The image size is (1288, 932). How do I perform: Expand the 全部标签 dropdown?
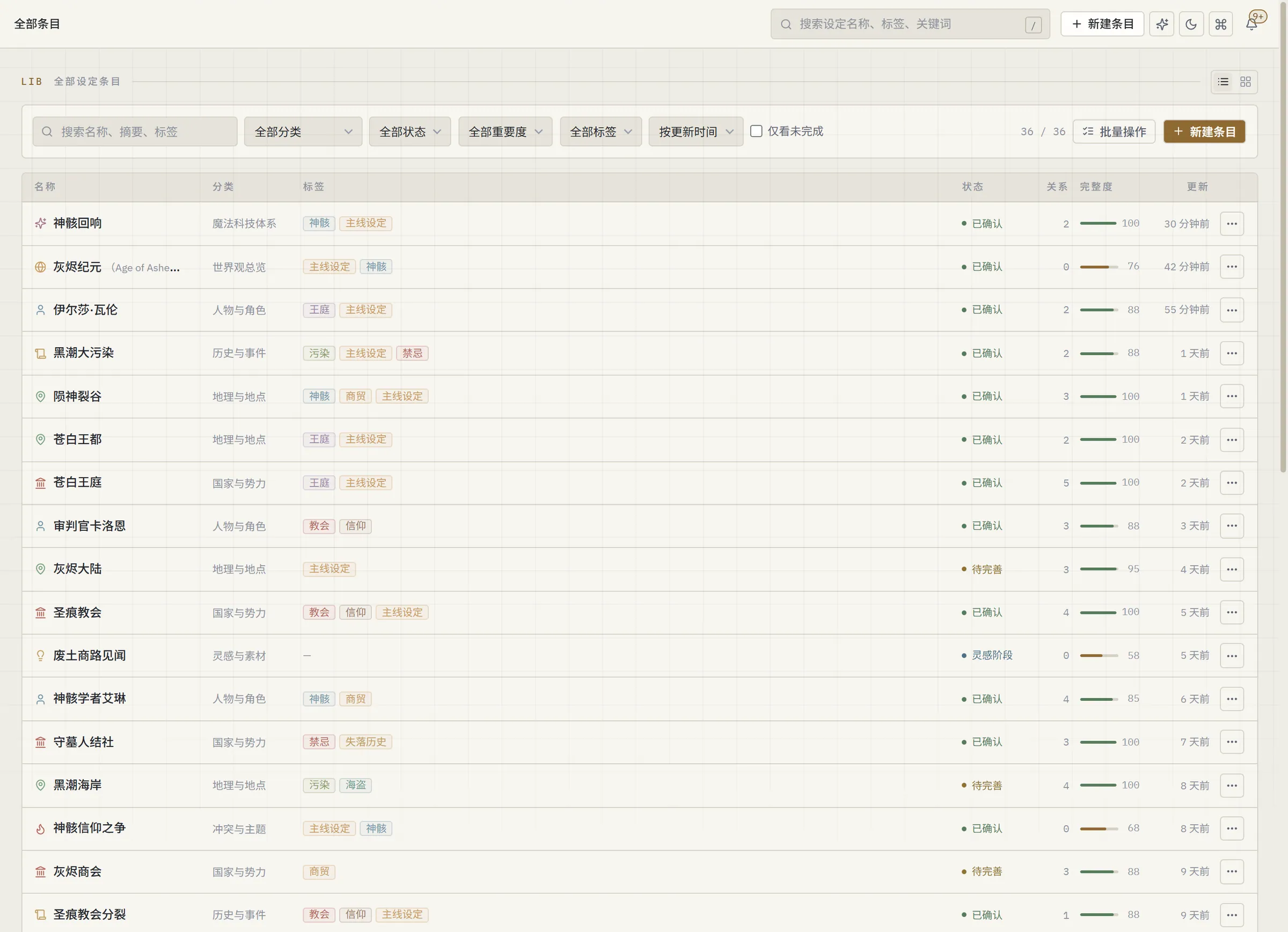point(601,132)
